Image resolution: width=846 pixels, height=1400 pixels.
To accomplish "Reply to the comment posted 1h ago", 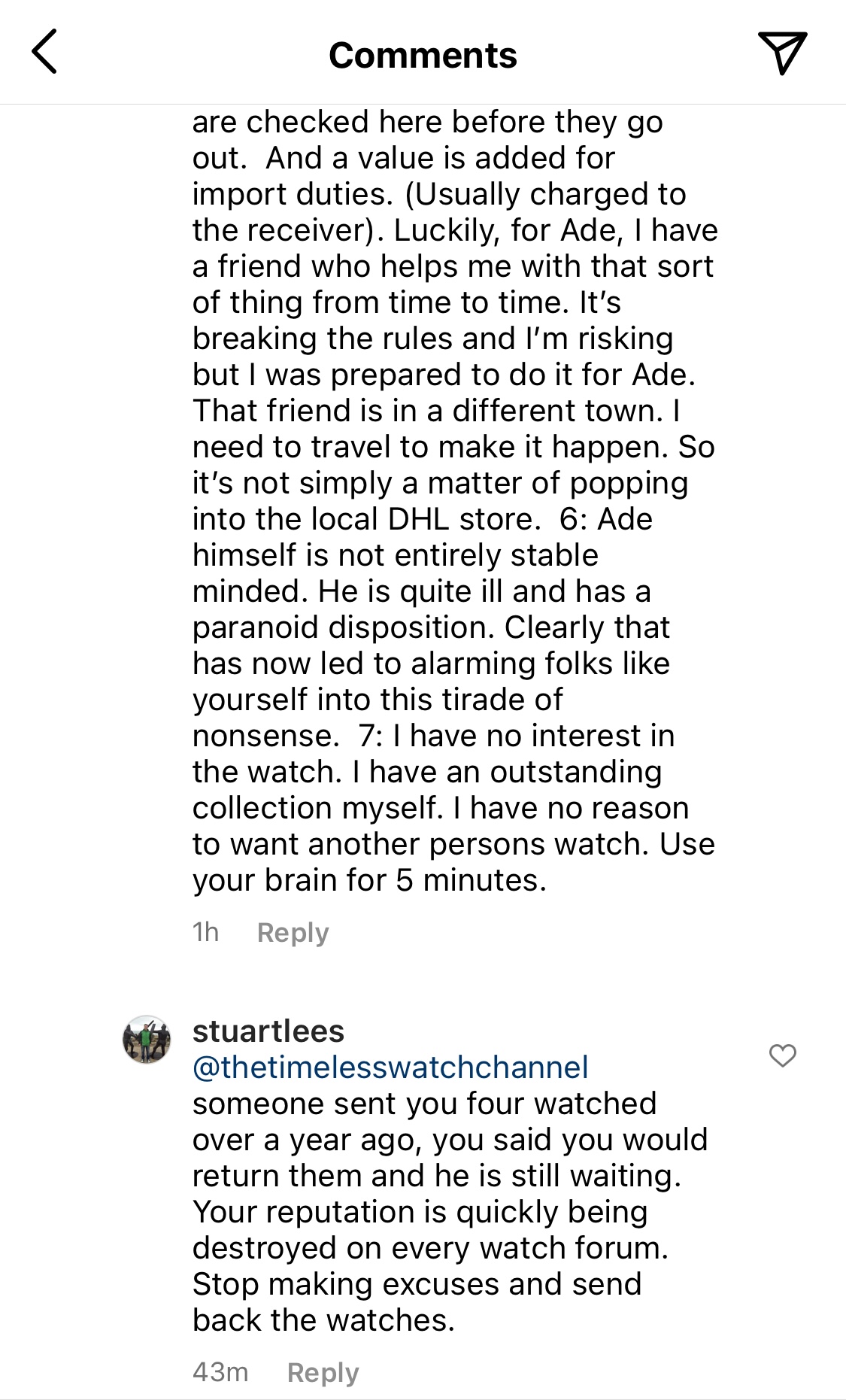I will 293,933.
